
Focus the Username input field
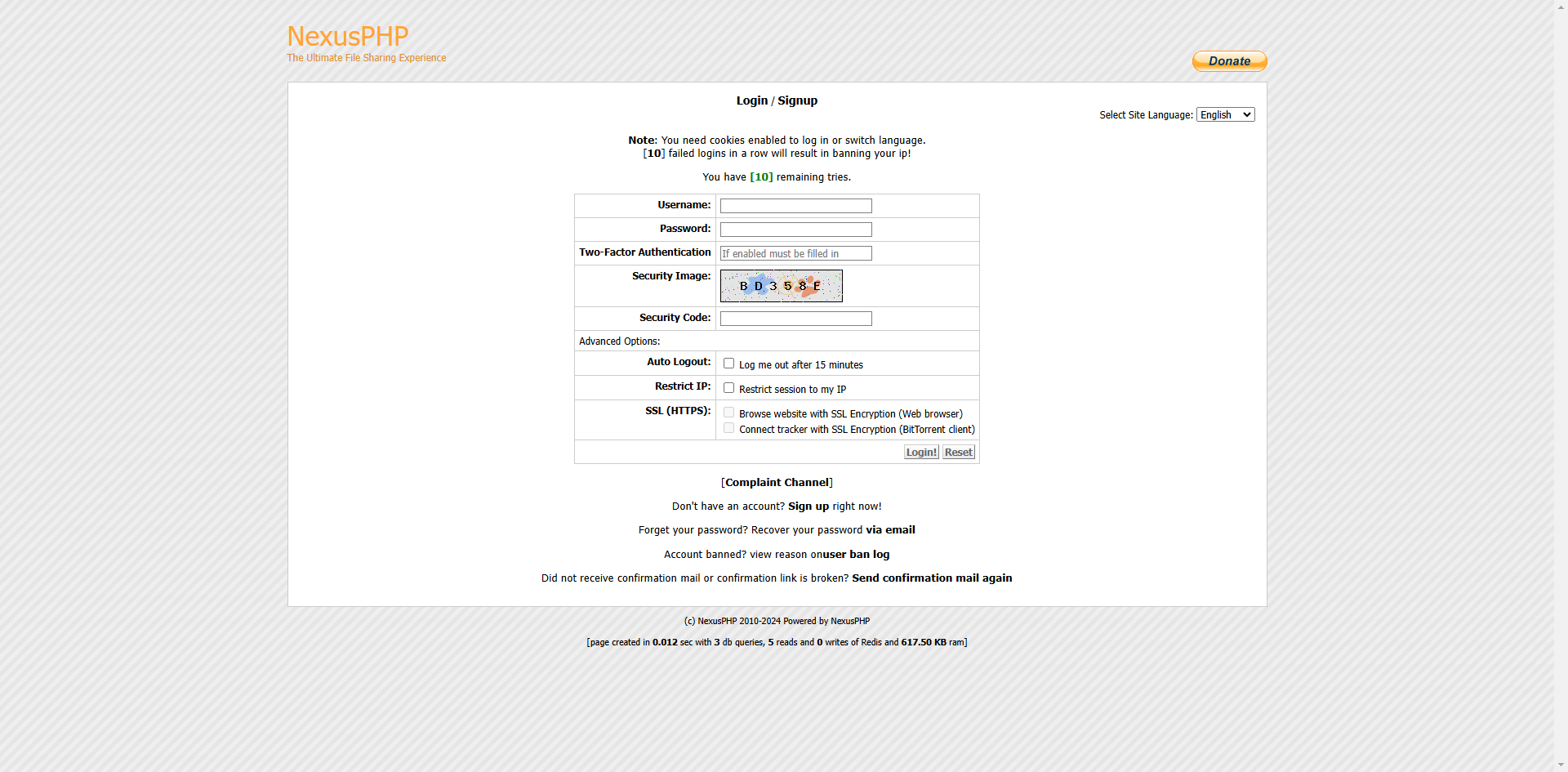pos(795,206)
